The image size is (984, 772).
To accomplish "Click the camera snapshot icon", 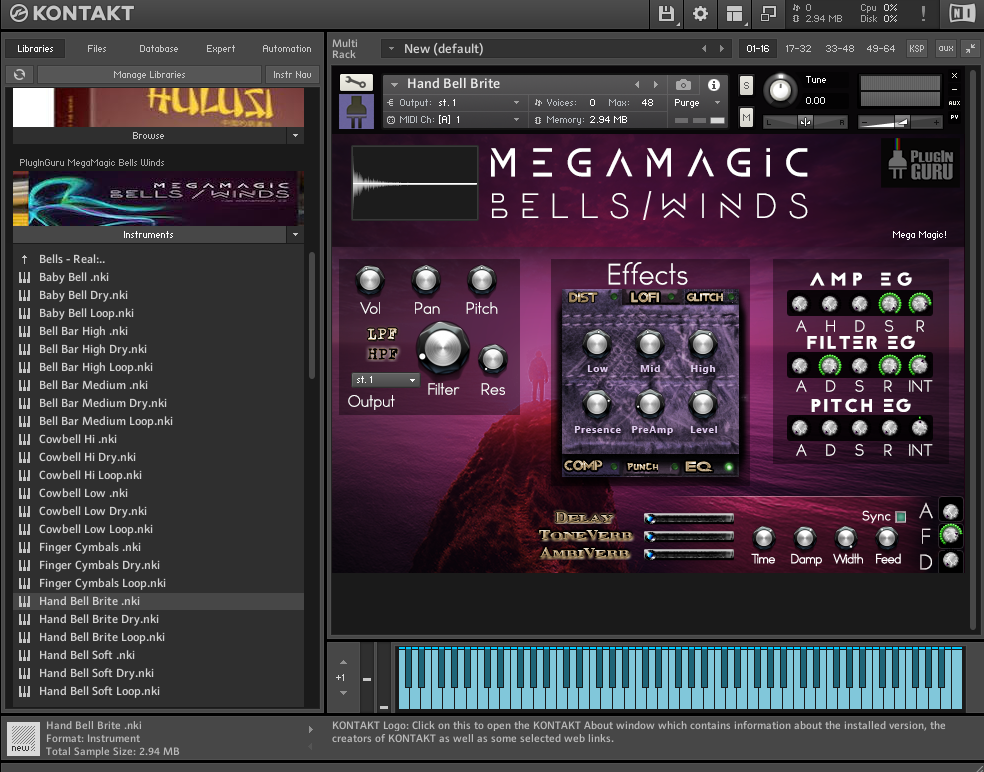I will pyautogui.click(x=683, y=84).
